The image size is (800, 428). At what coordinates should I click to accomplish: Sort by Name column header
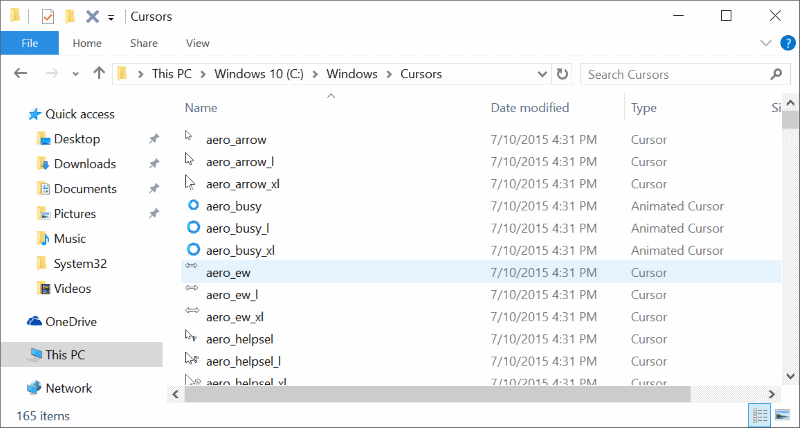201,108
